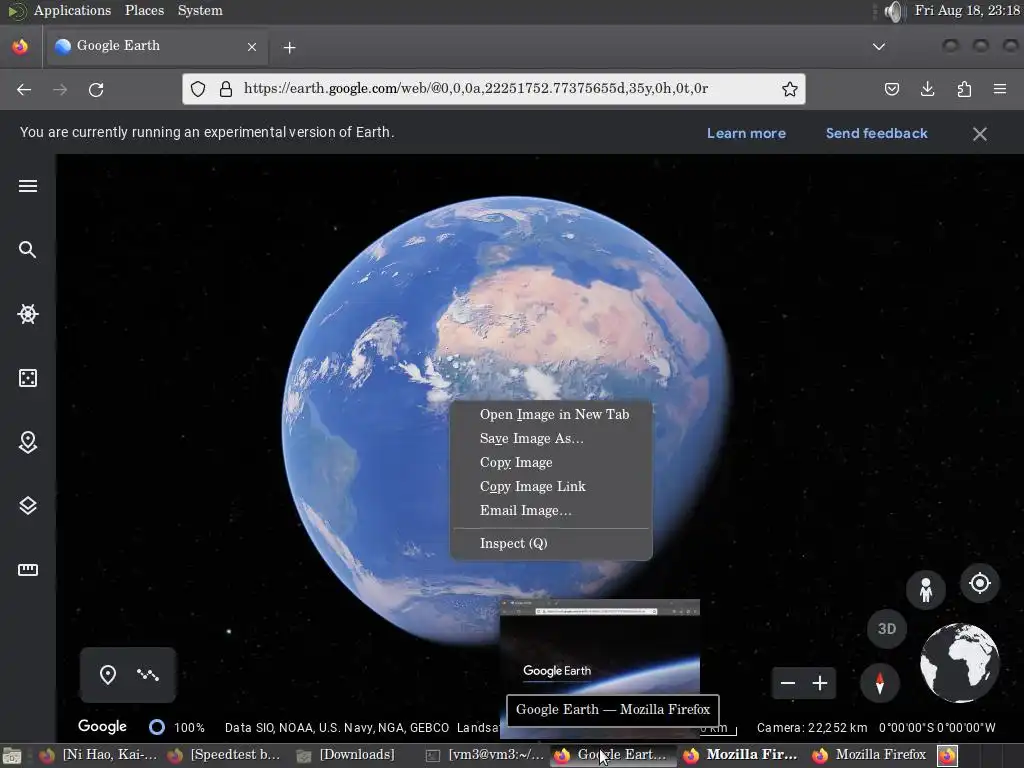
Task: Click the show desktop button
Action: coord(11,756)
